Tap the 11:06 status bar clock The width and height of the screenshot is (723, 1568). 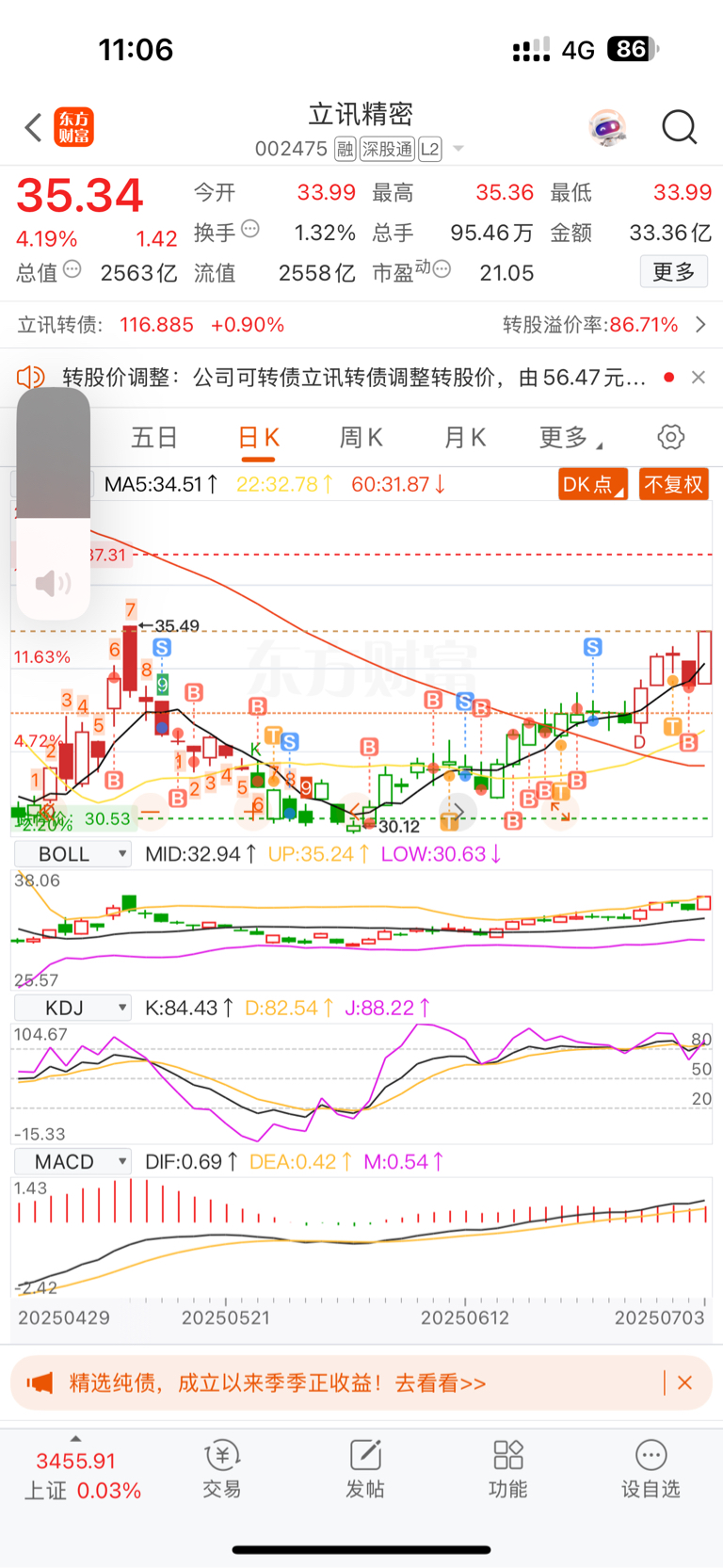[x=137, y=50]
